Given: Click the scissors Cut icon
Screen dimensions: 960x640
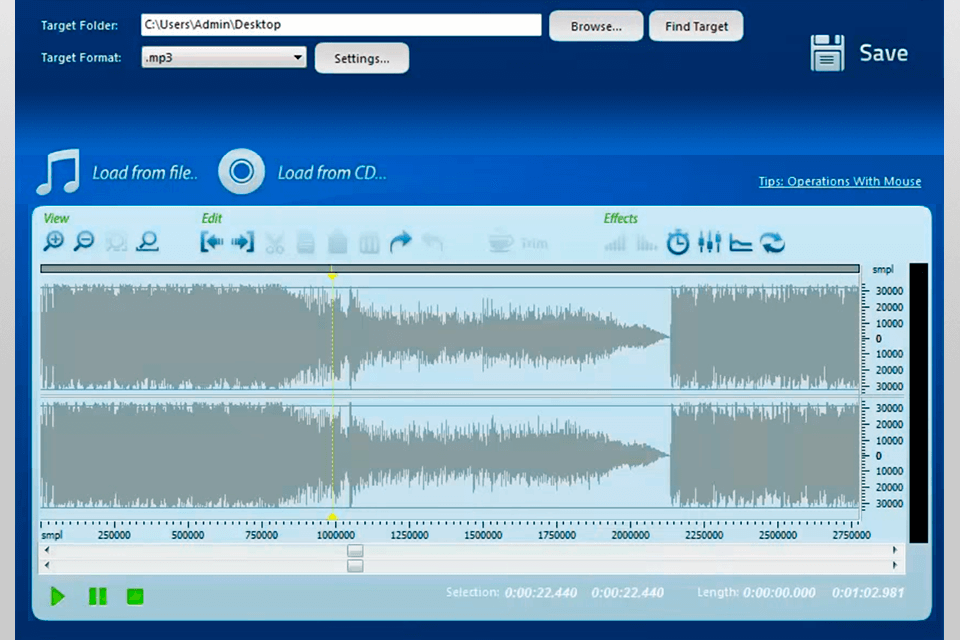Looking at the screenshot, I should click(x=275, y=243).
